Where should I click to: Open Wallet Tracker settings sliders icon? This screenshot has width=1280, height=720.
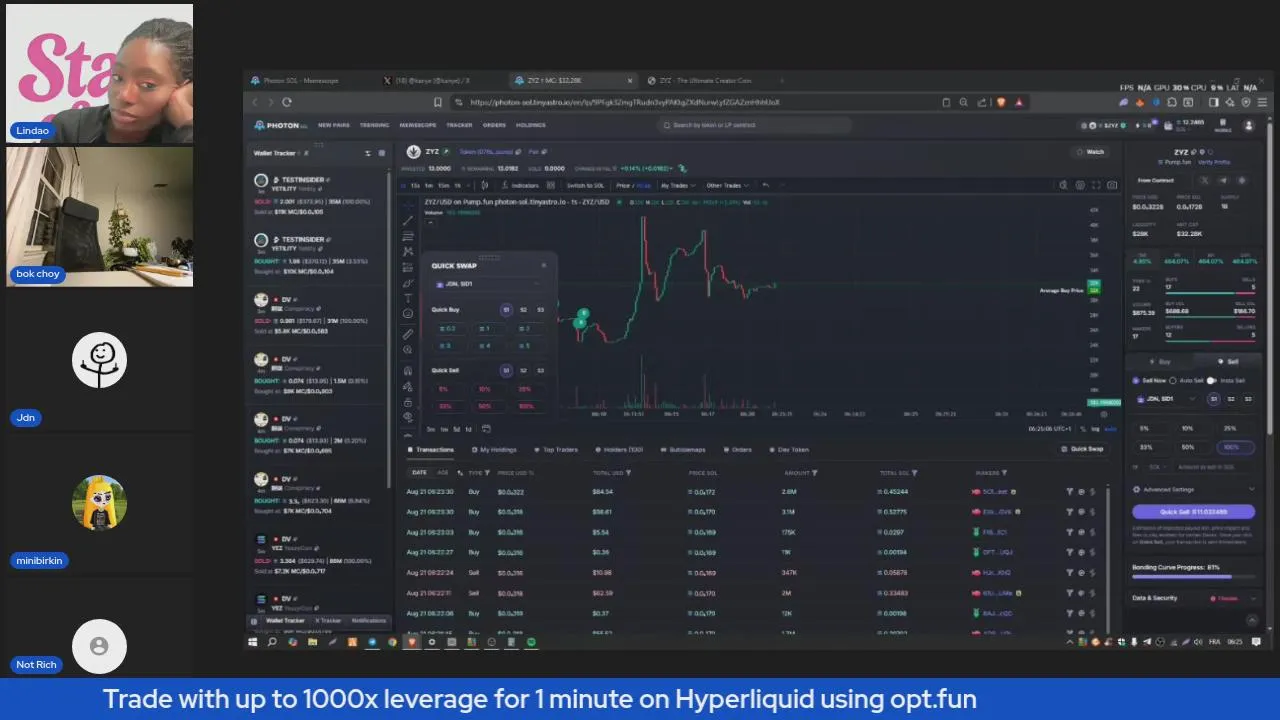[x=367, y=153]
